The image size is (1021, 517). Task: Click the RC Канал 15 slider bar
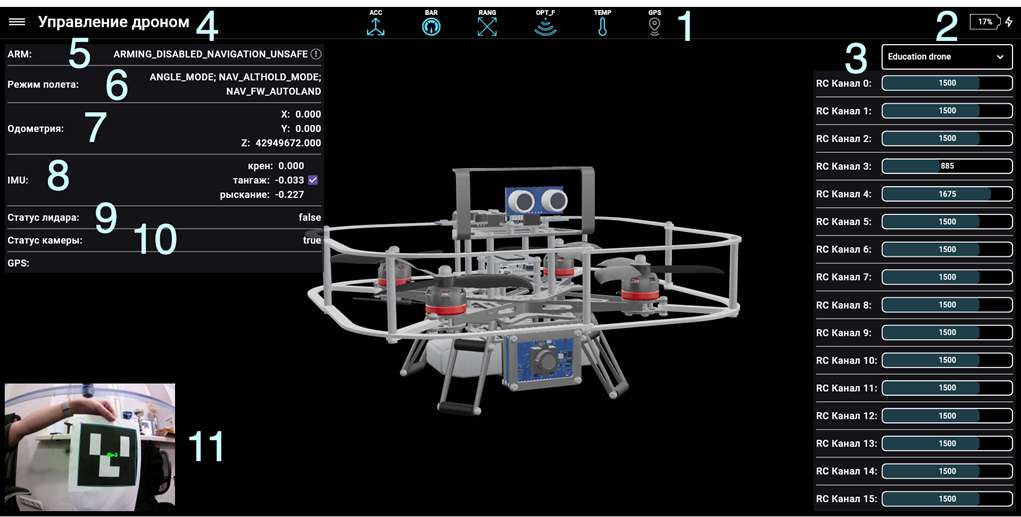[947, 498]
